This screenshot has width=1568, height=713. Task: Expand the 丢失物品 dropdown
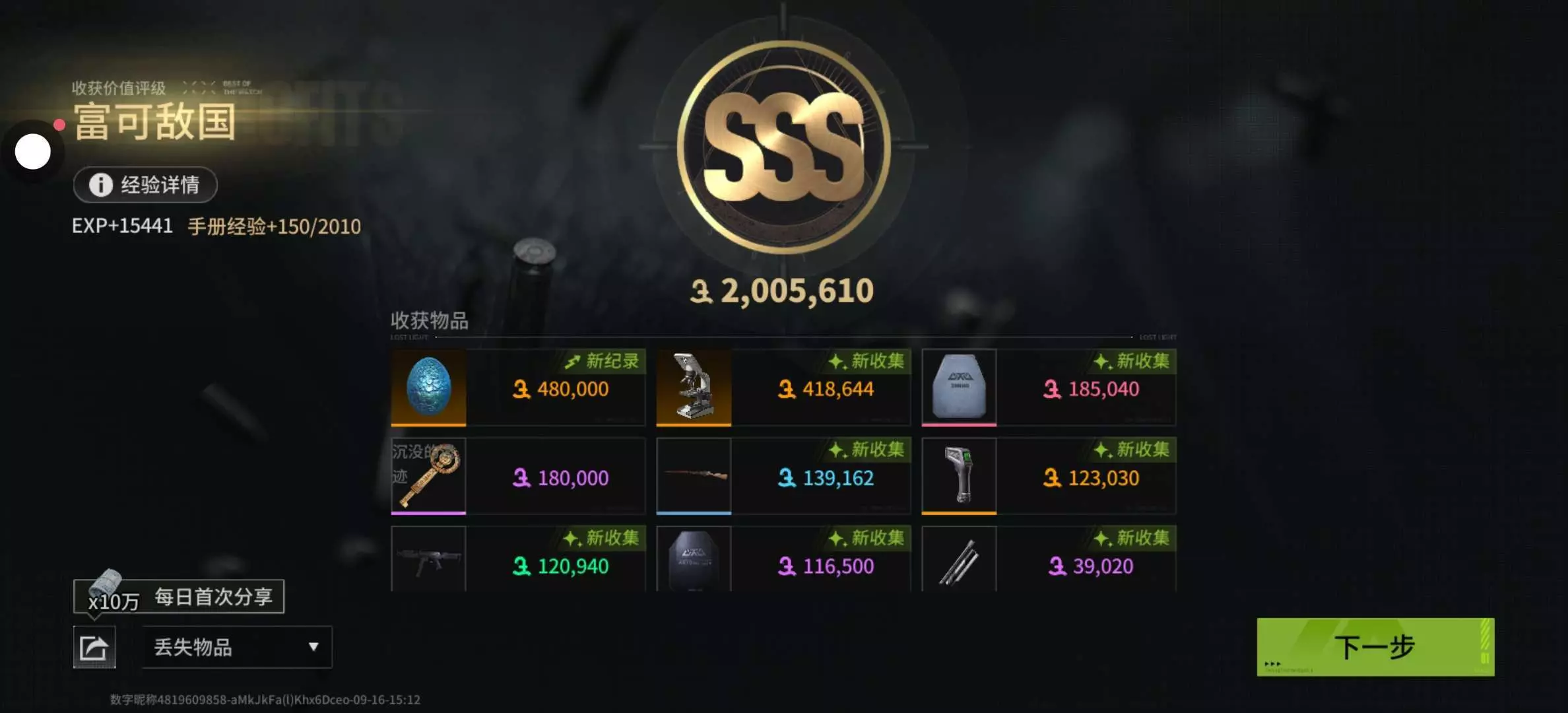click(237, 647)
